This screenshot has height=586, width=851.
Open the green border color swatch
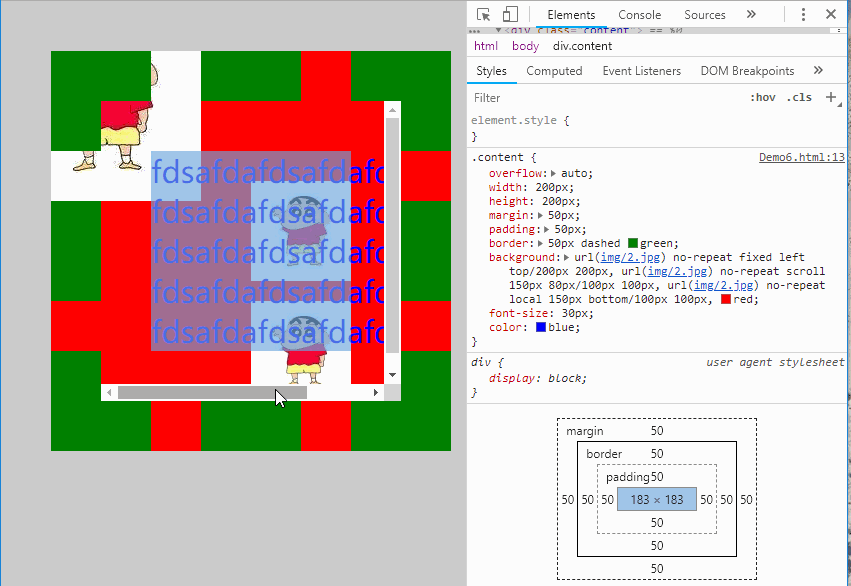633,243
